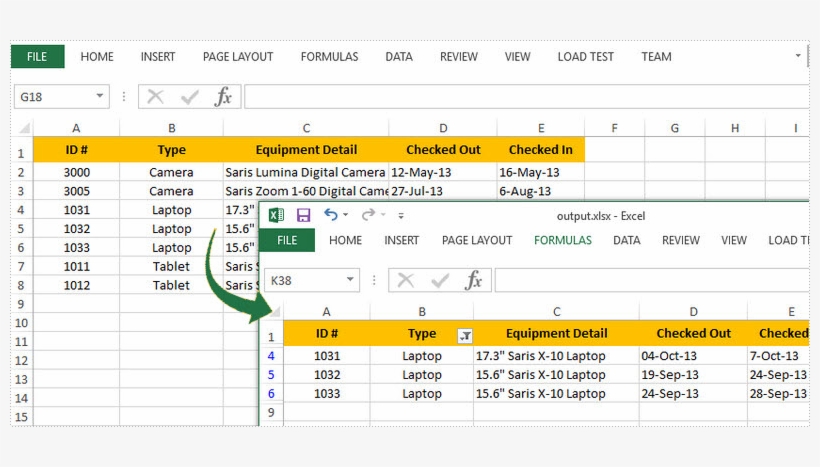Viewport: 820px width, 467px height.
Task: Click cell containing ID 3000
Action: [76, 172]
